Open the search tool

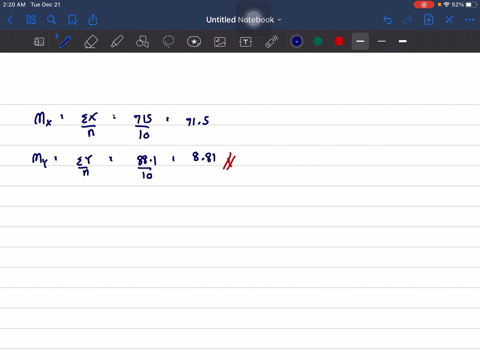click(x=51, y=20)
